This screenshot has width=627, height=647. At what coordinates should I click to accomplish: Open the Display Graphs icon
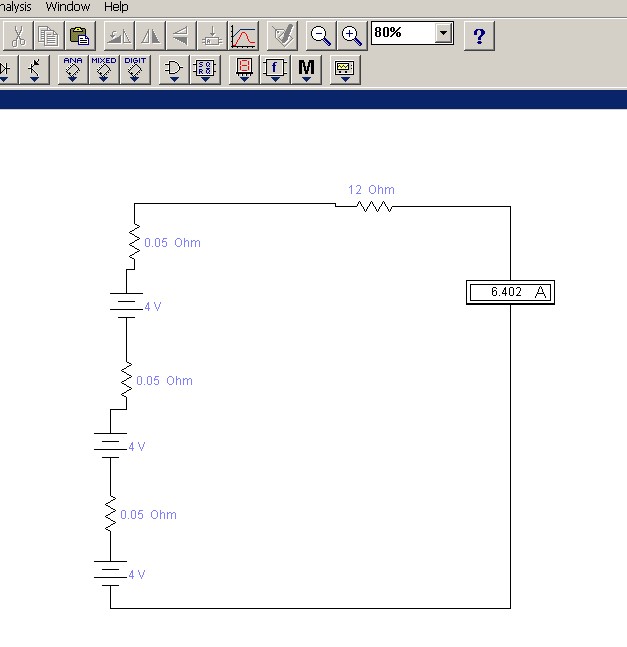pos(243,37)
